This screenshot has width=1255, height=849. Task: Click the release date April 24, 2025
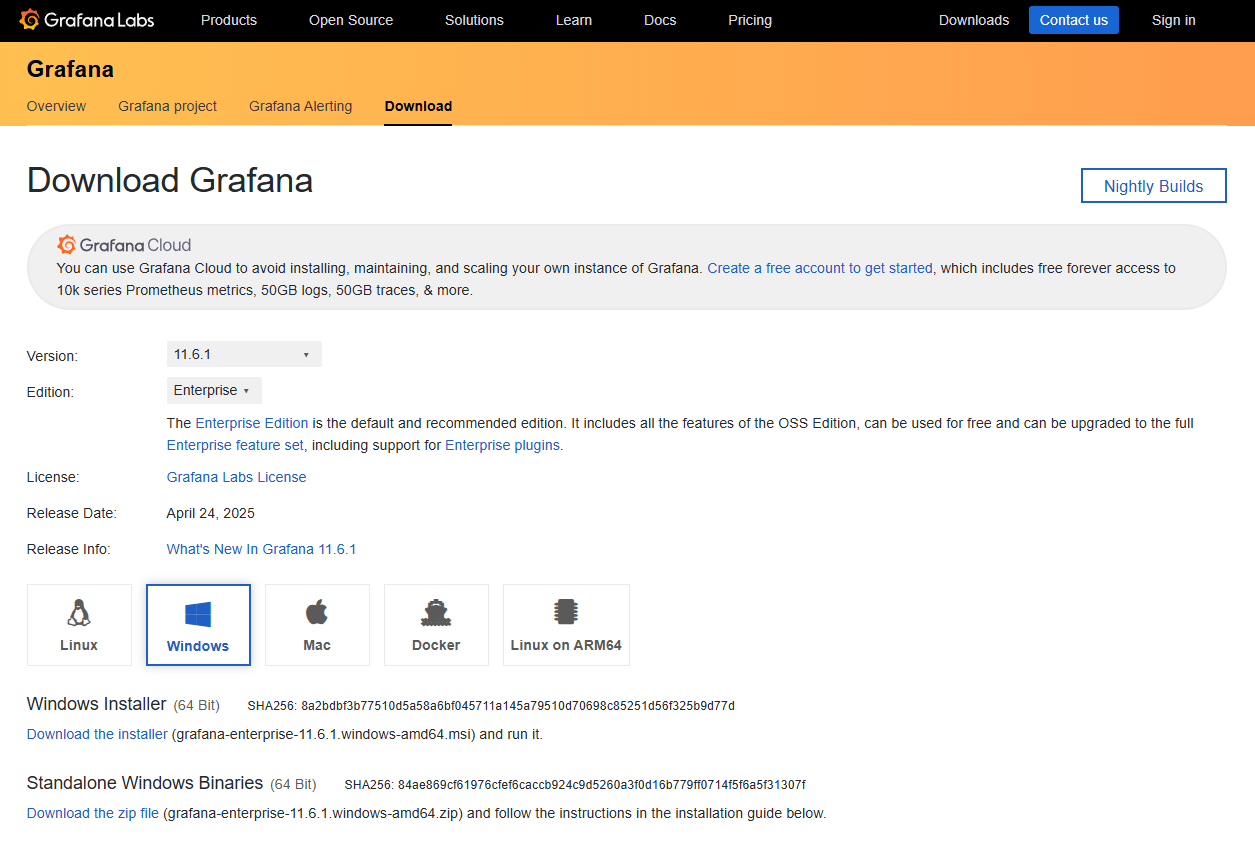tap(211, 513)
